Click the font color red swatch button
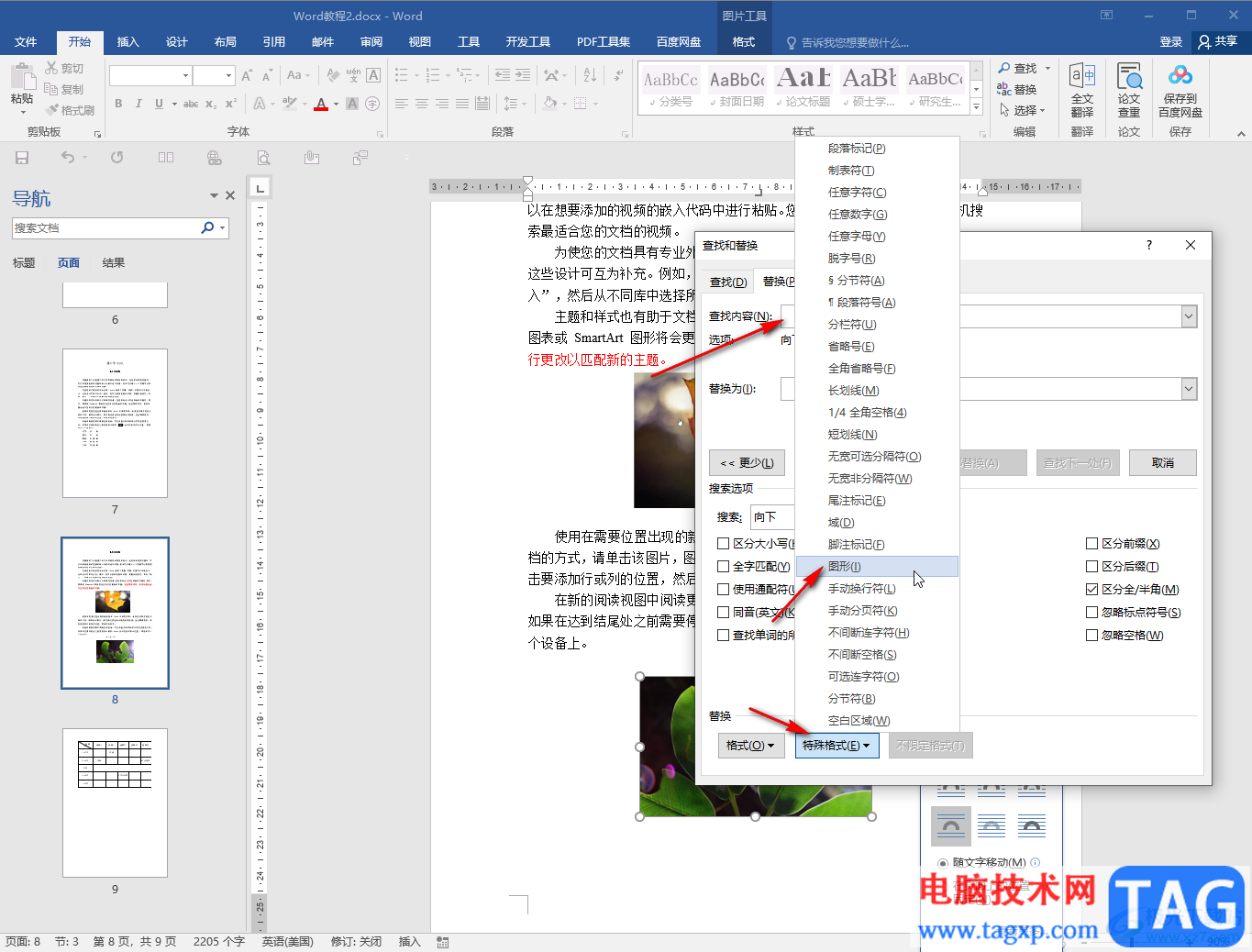1252x952 pixels. tap(320, 104)
